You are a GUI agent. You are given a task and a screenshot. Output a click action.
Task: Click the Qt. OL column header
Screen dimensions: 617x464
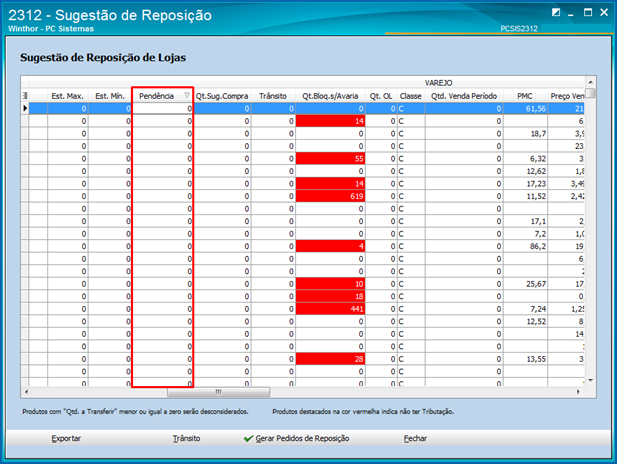tap(381, 96)
